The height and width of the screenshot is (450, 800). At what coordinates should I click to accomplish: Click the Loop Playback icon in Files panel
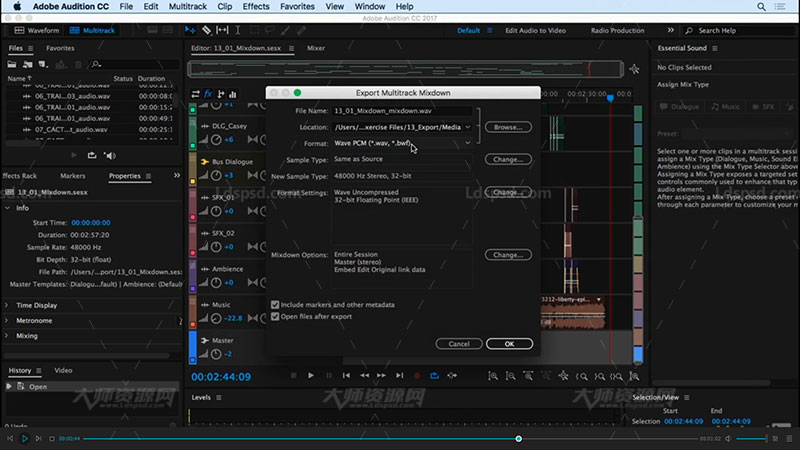click(x=92, y=156)
